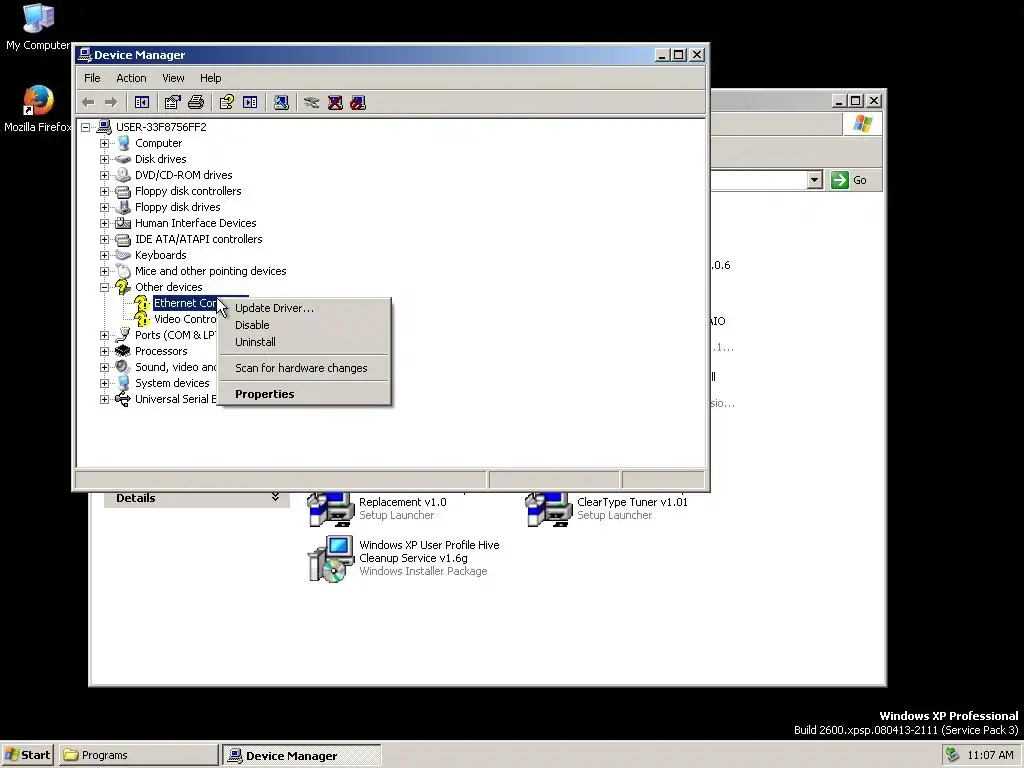1024x768 pixels.
Task: Collapse the Other devices node
Action: click(104, 287)
